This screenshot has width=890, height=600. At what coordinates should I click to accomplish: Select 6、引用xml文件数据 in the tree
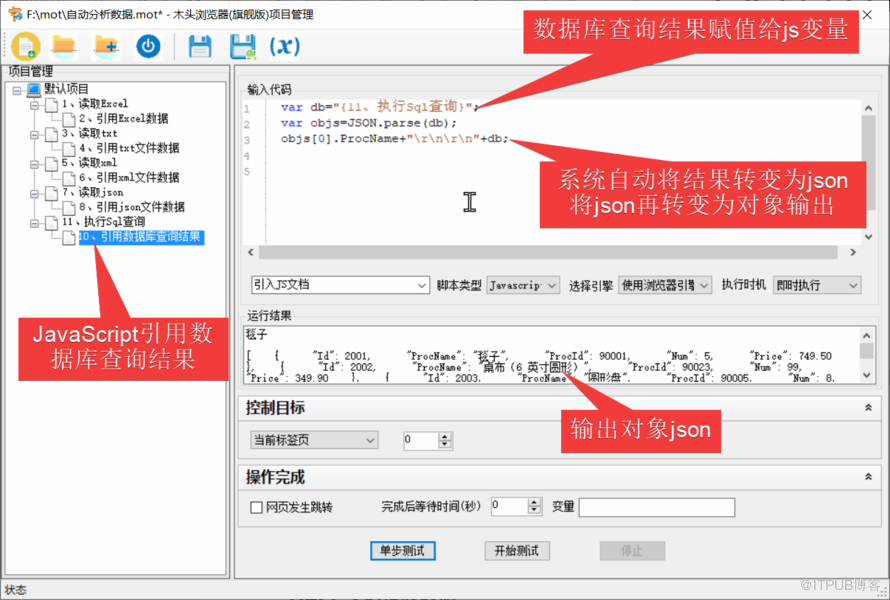(x=129, y=178)
